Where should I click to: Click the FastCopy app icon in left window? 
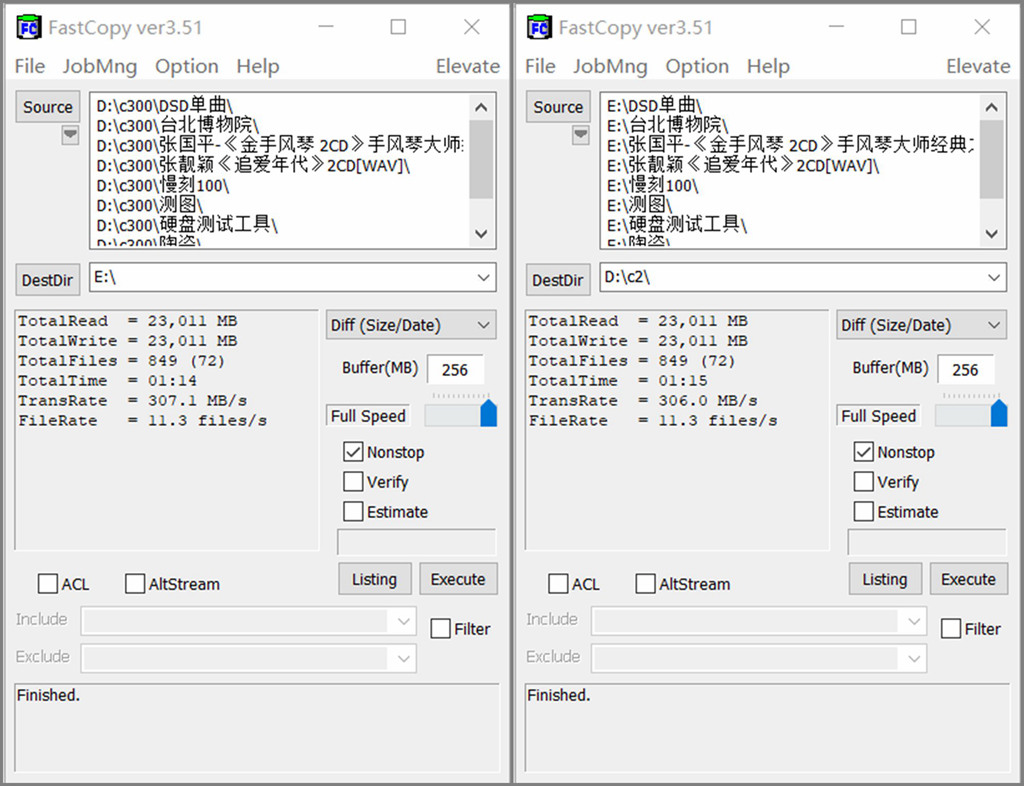(x=29, y=27)
